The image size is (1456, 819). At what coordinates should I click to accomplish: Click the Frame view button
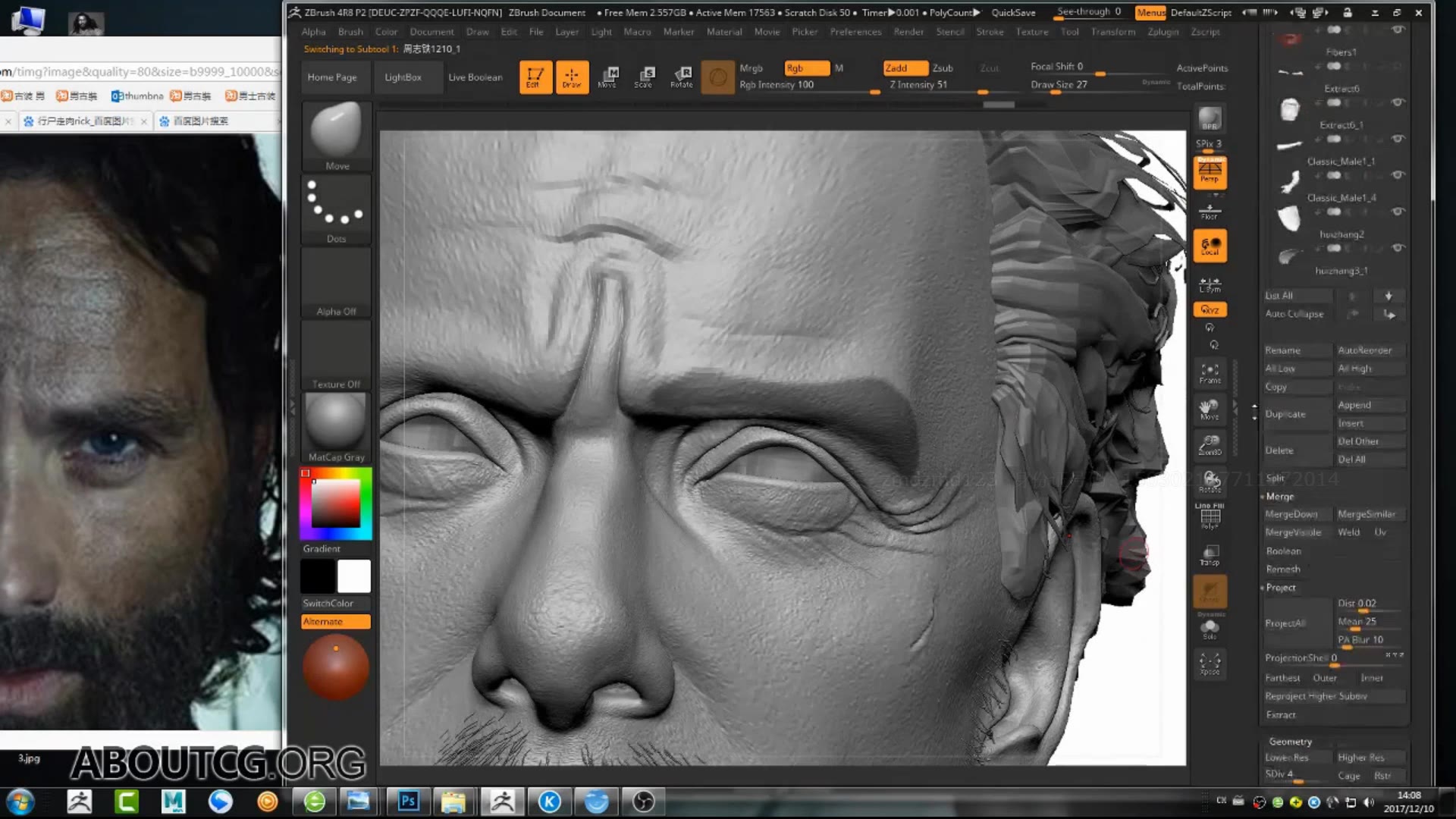pos(1210,372)
